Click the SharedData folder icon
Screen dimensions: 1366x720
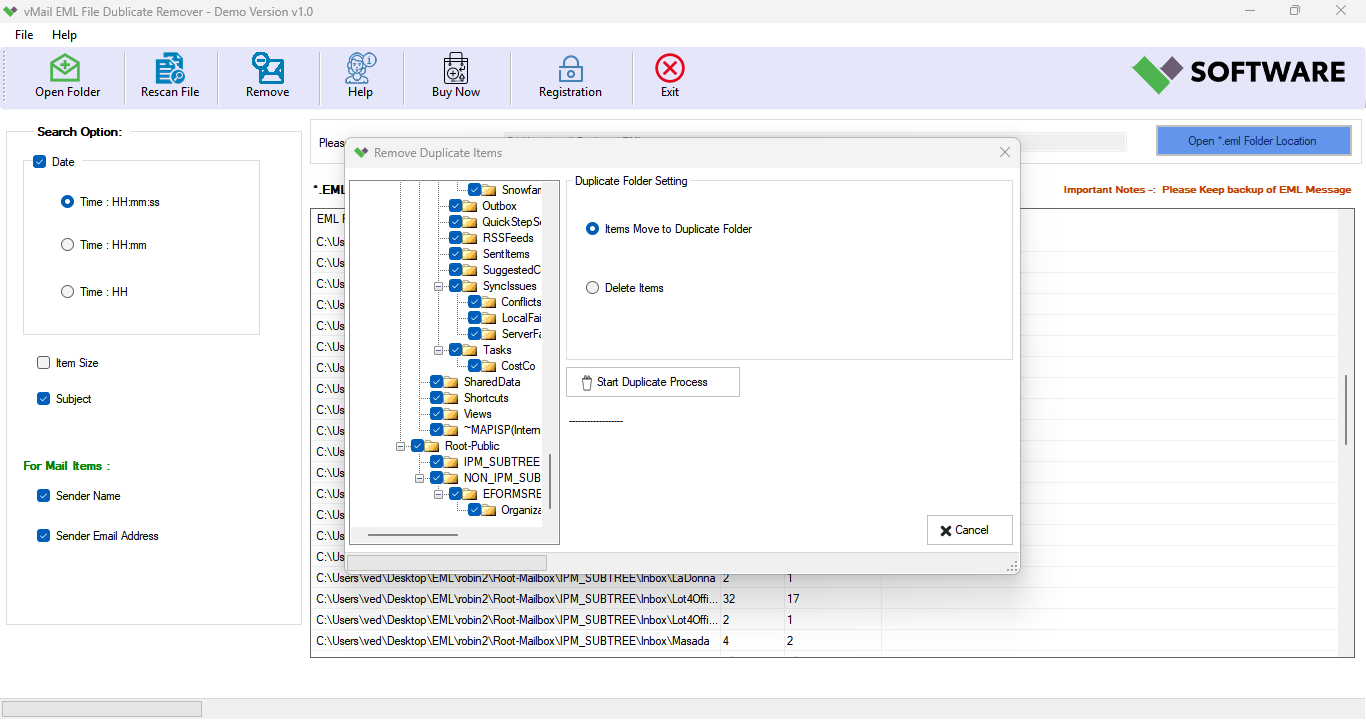tap(451, 382)
